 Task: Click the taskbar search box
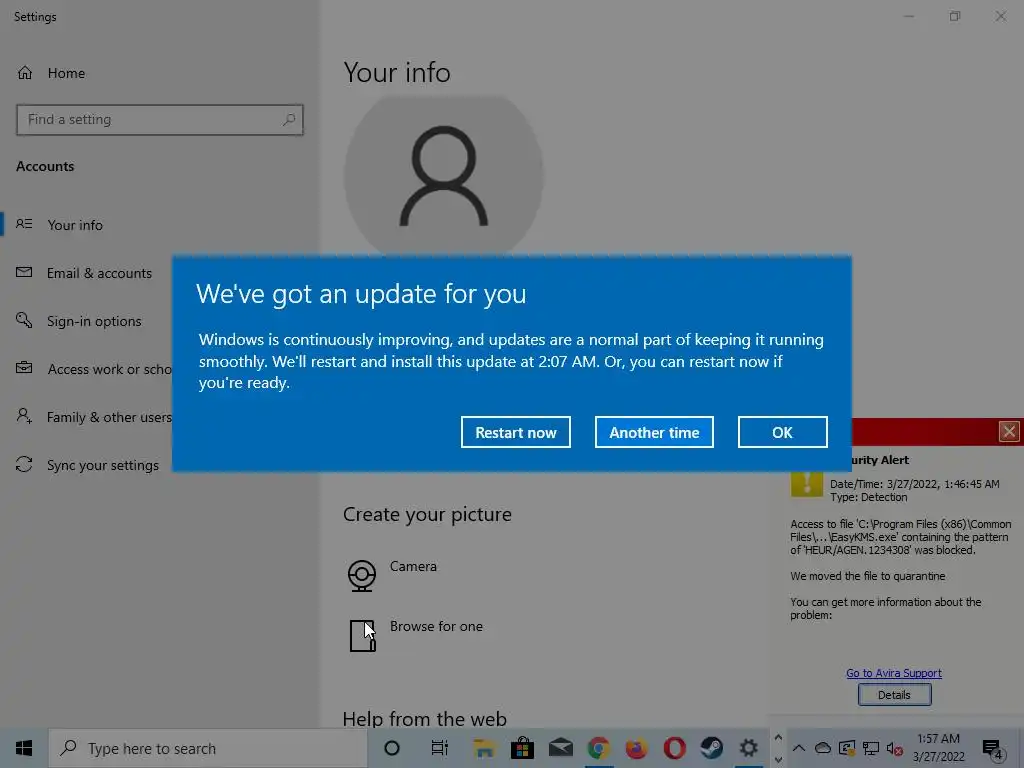click(x=208, y=748)
